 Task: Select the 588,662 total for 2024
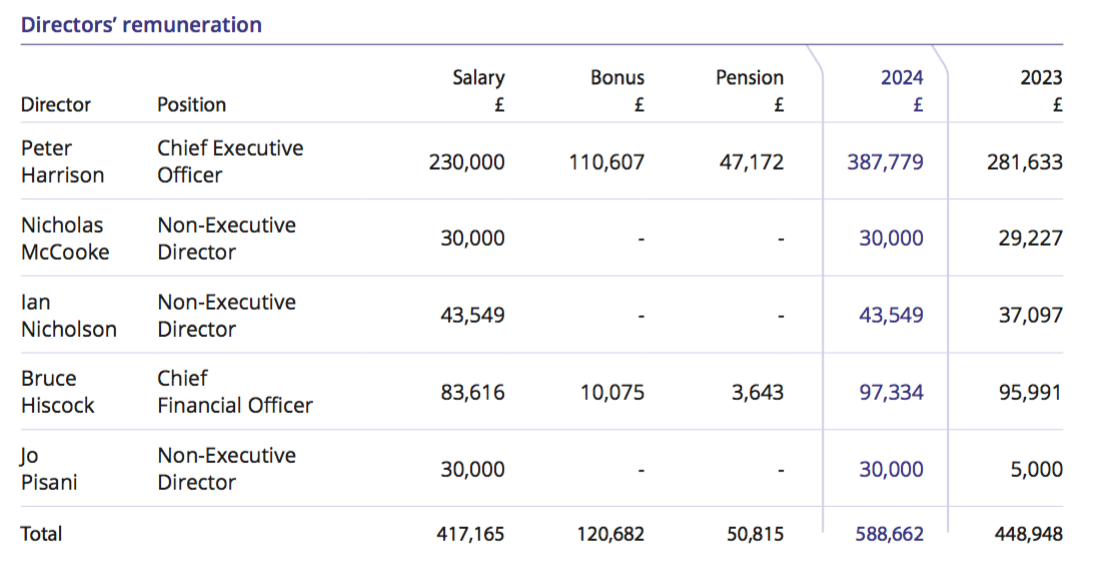[889, 534]
